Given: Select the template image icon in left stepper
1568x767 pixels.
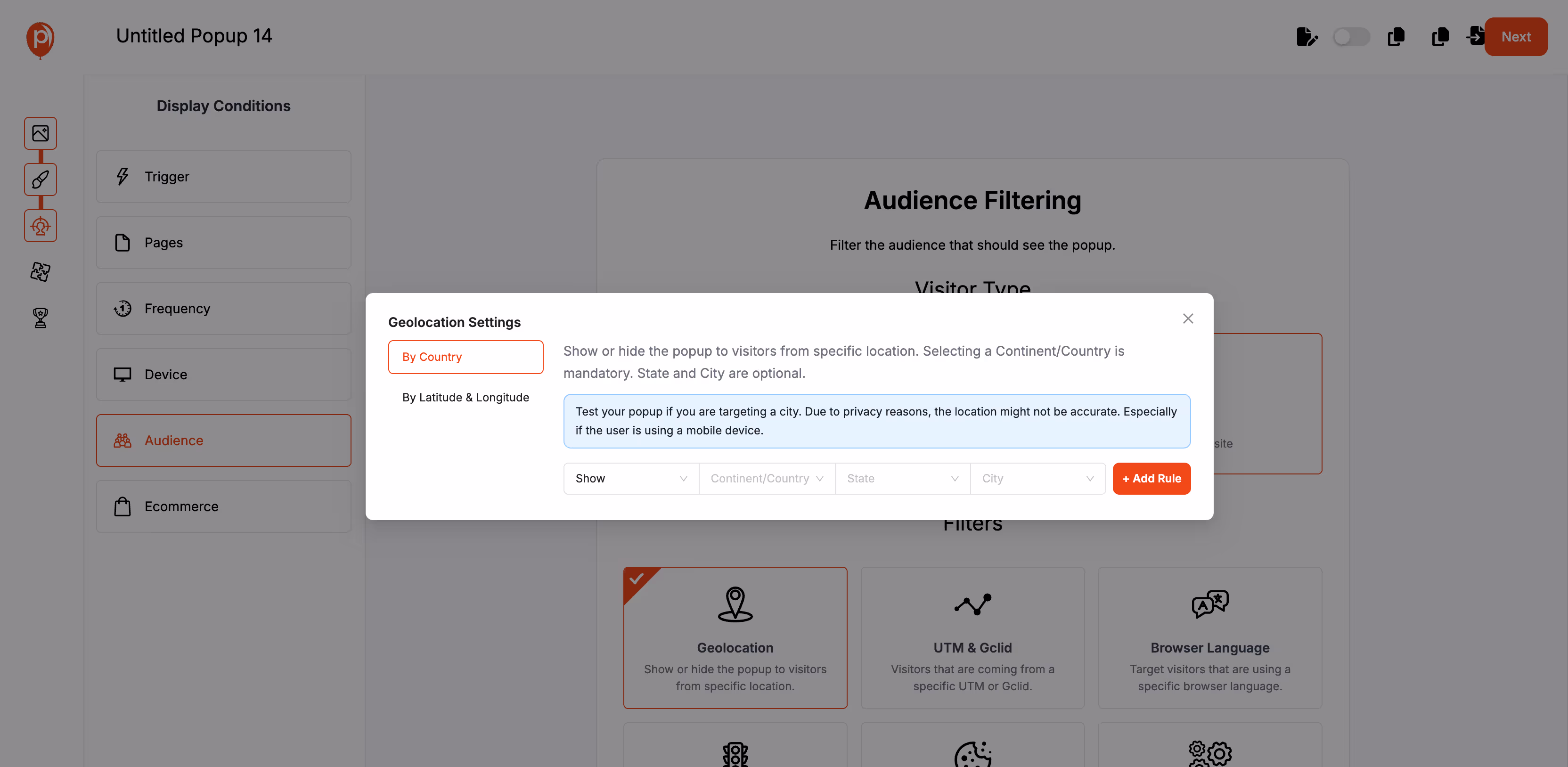Looking at the screenshot, I should [x=40, y=133].
